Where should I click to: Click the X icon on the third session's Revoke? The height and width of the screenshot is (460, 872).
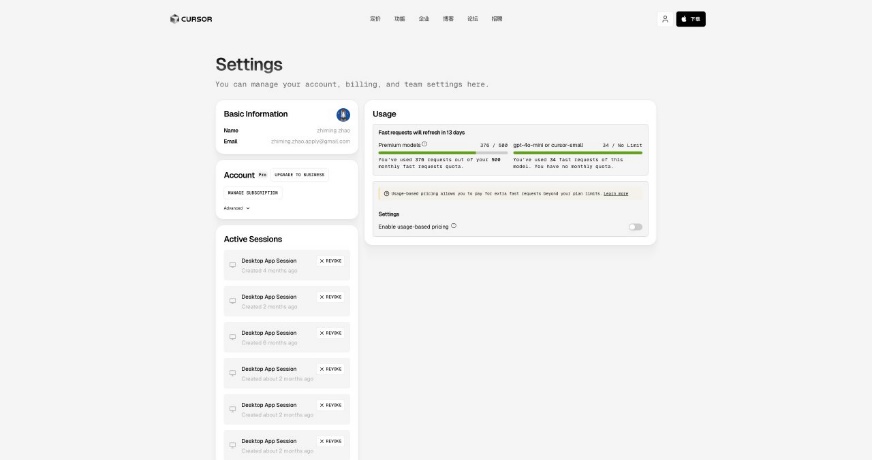pos(322,333)
